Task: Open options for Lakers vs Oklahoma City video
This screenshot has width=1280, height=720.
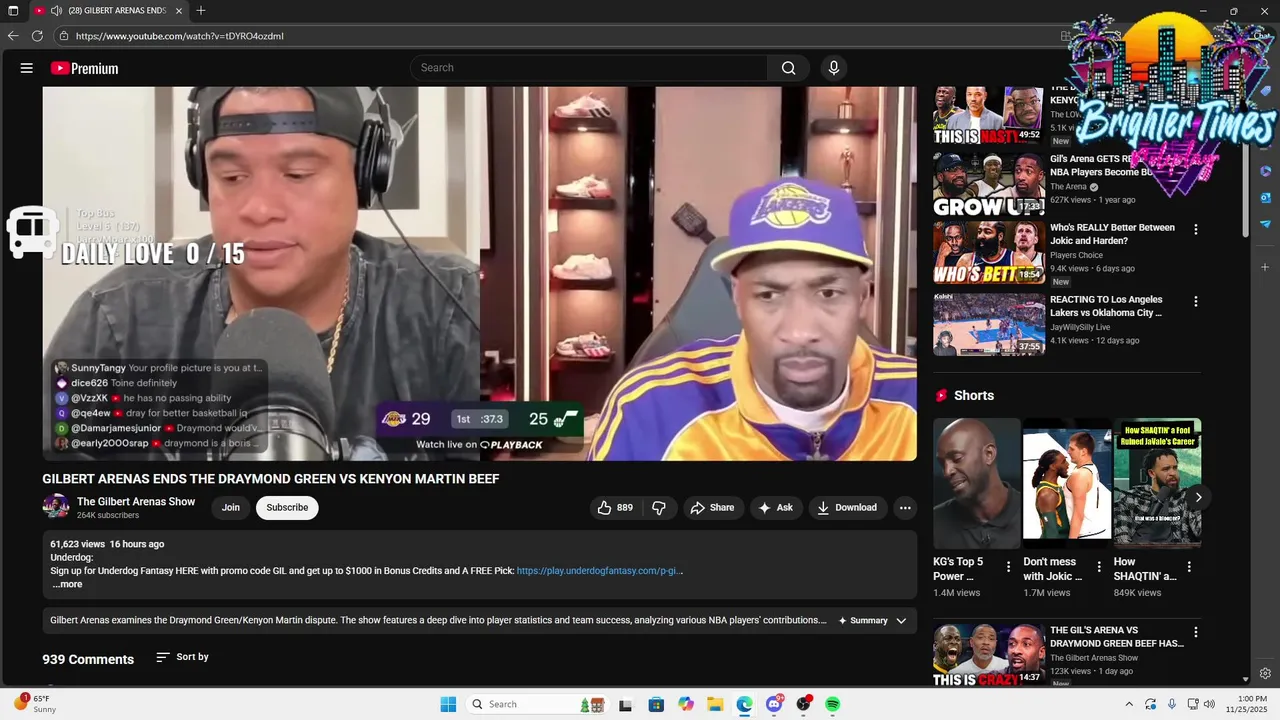Action: click(1195, 301)
